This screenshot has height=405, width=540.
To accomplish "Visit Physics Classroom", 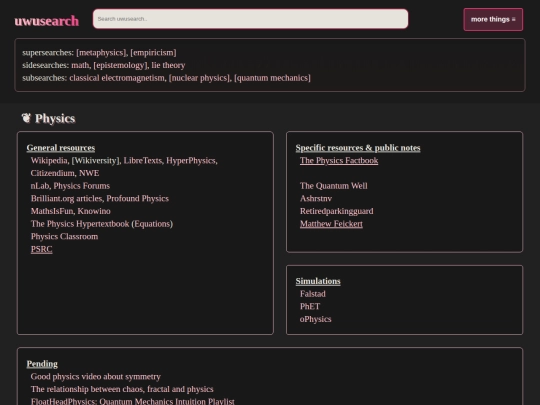I will coord(64,236).
